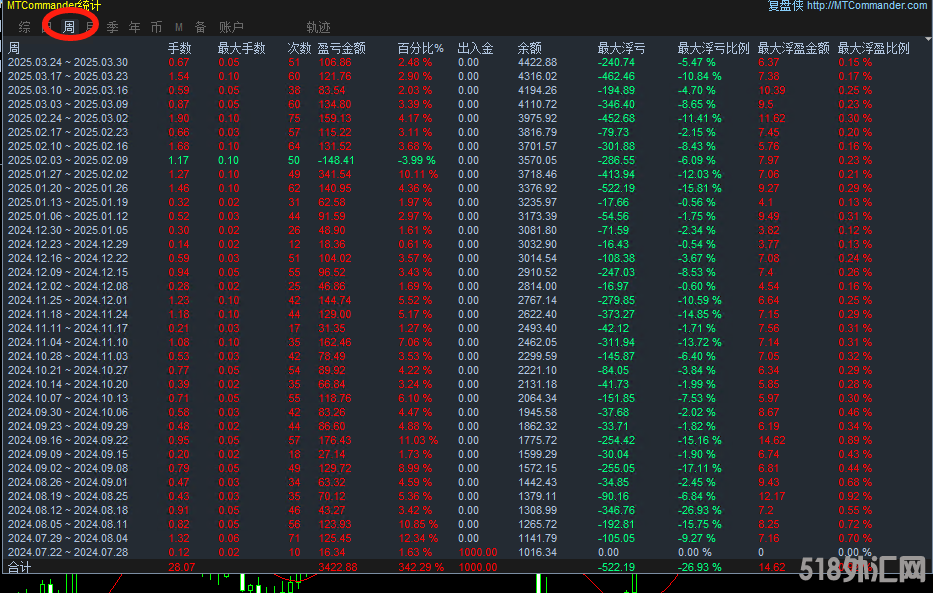Click the green percentage -3.99 %
The image size is (933, 593).
point(417,160)
